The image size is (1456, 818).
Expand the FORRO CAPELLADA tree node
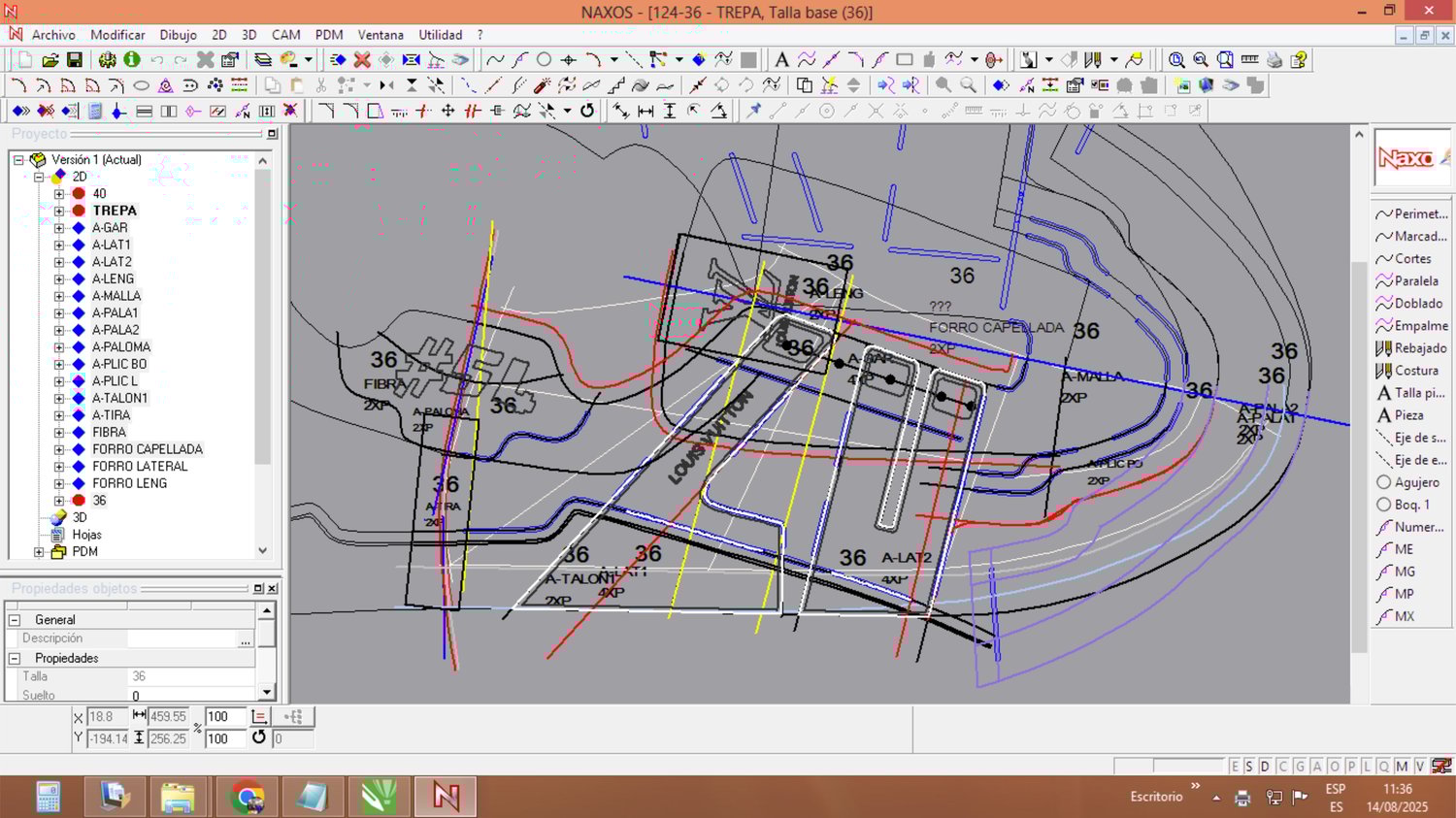coord(59,449)
